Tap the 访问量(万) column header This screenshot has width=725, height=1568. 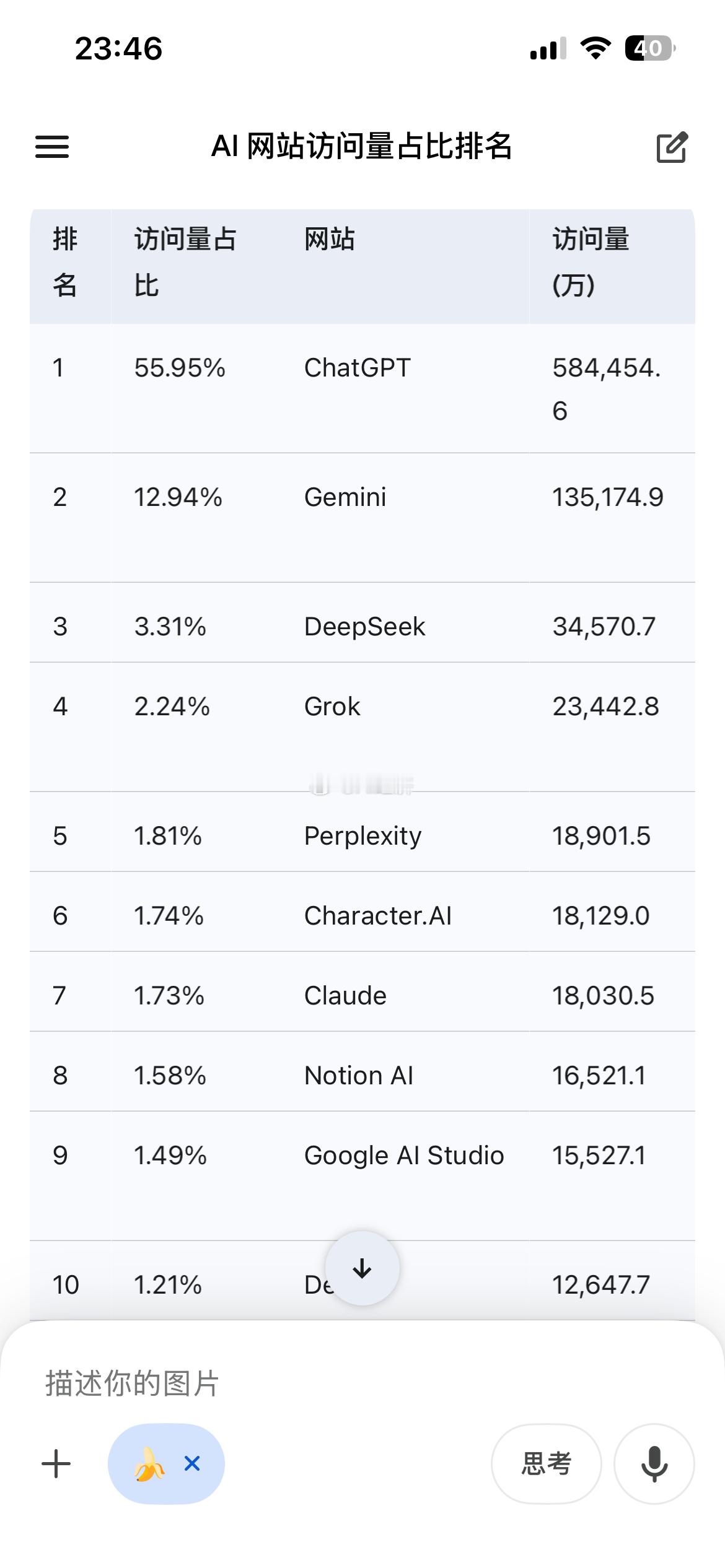pos(591,263)
